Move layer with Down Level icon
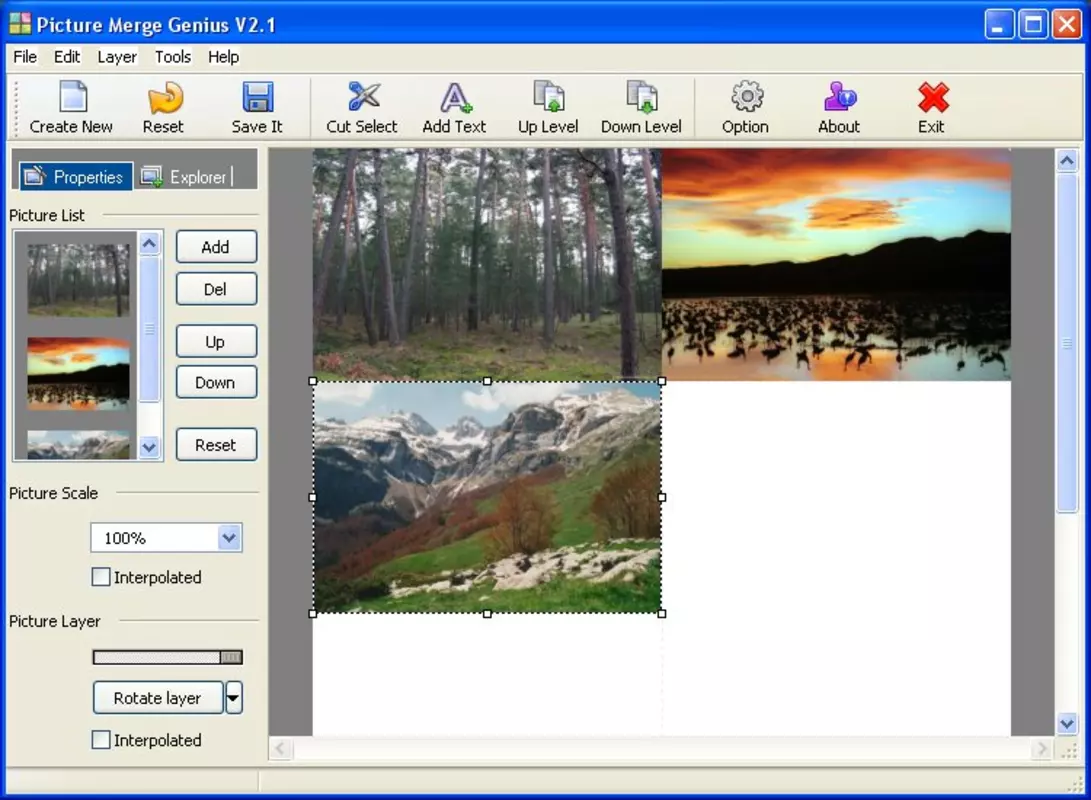 pos(642,97)
